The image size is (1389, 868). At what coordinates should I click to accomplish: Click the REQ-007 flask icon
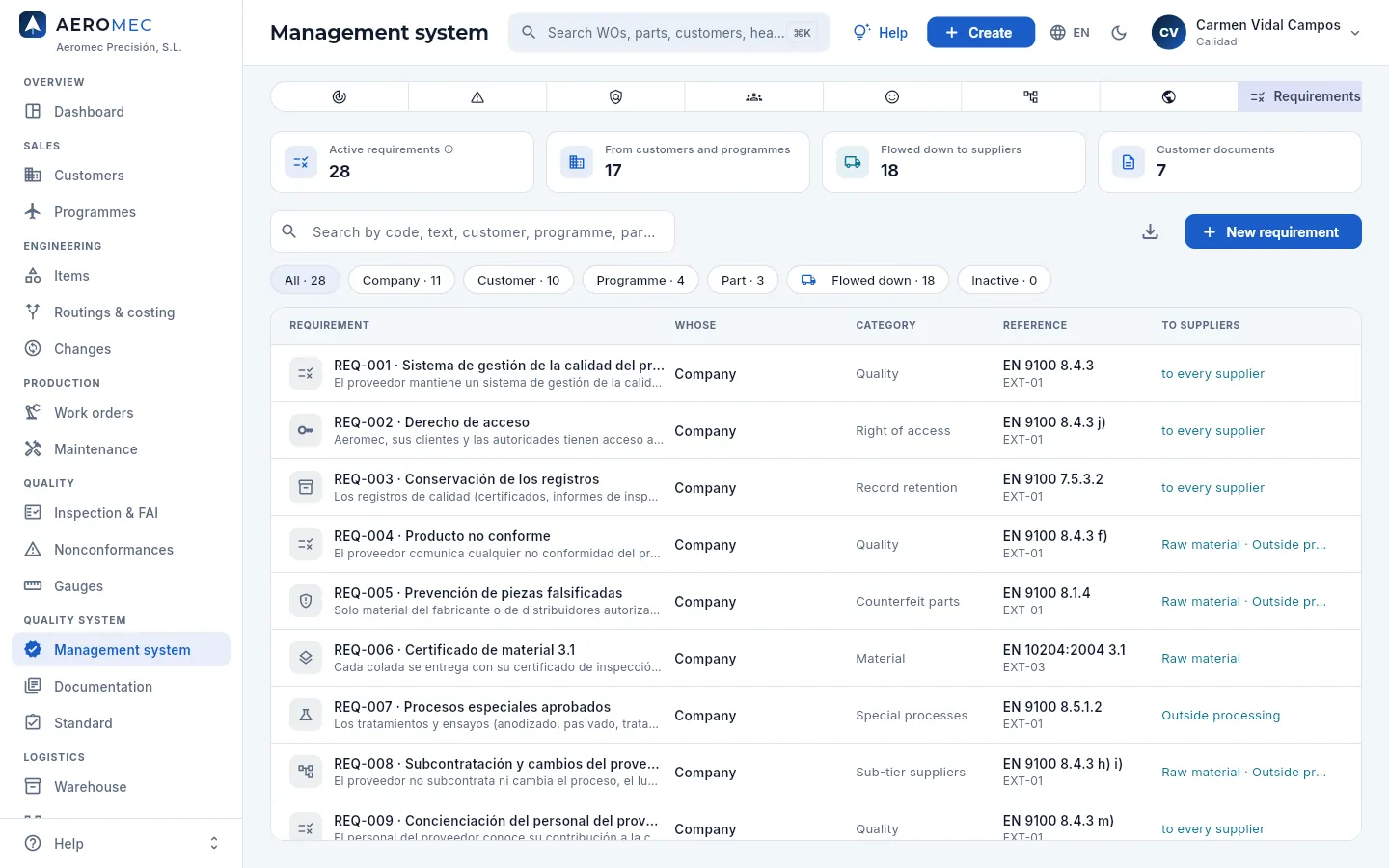tap(306, 716)
